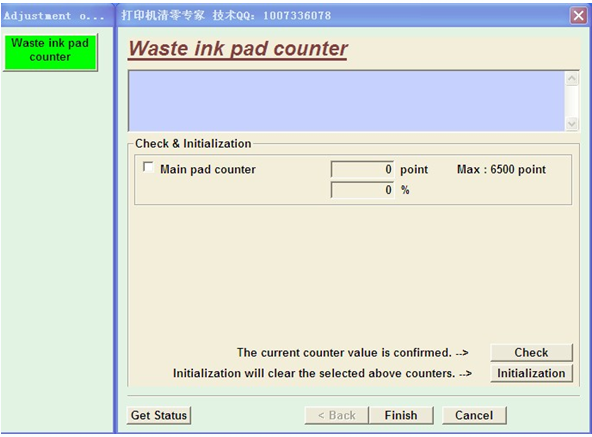Click the Waste ink pad counter heading
Viewport: 592px width, 437px height.
pos(238,49)
